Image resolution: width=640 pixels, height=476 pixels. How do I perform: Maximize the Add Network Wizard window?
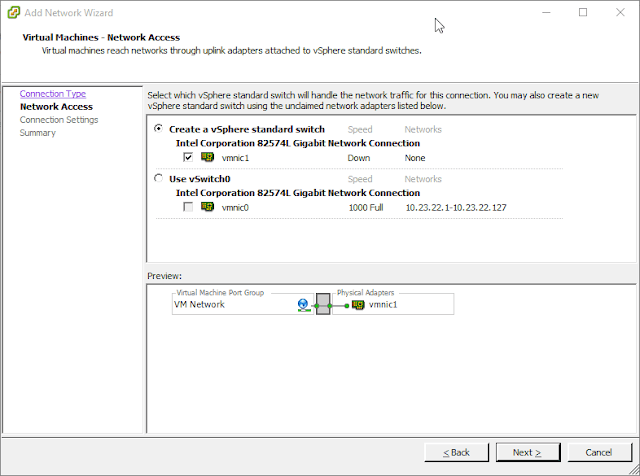583,12
